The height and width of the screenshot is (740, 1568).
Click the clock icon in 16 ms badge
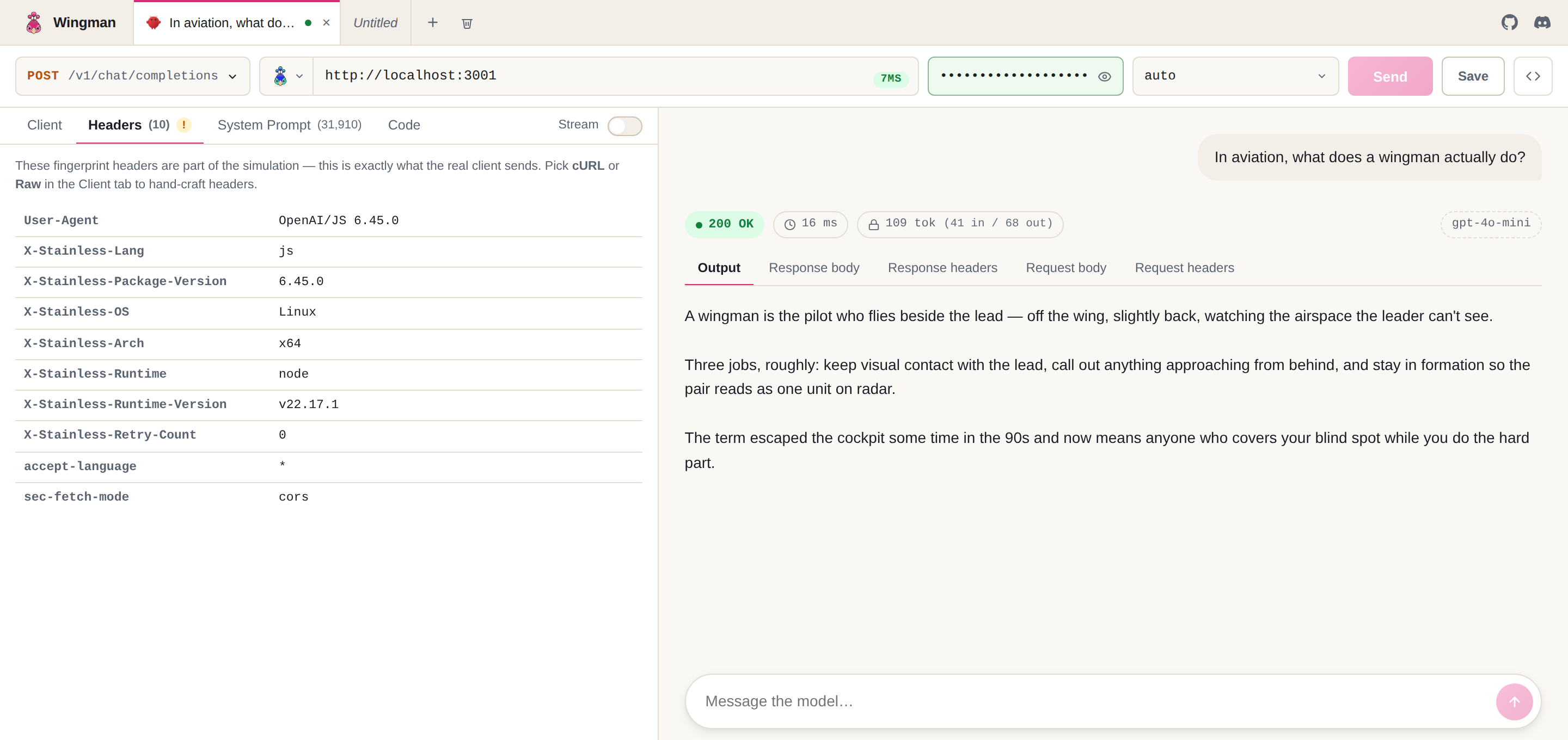[x=790, y=224]
